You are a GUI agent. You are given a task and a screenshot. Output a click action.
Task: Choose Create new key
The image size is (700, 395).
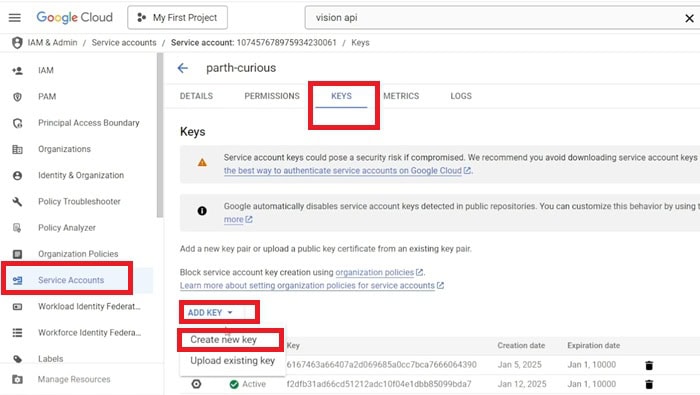pyautogui.click(x=224, y=340)
